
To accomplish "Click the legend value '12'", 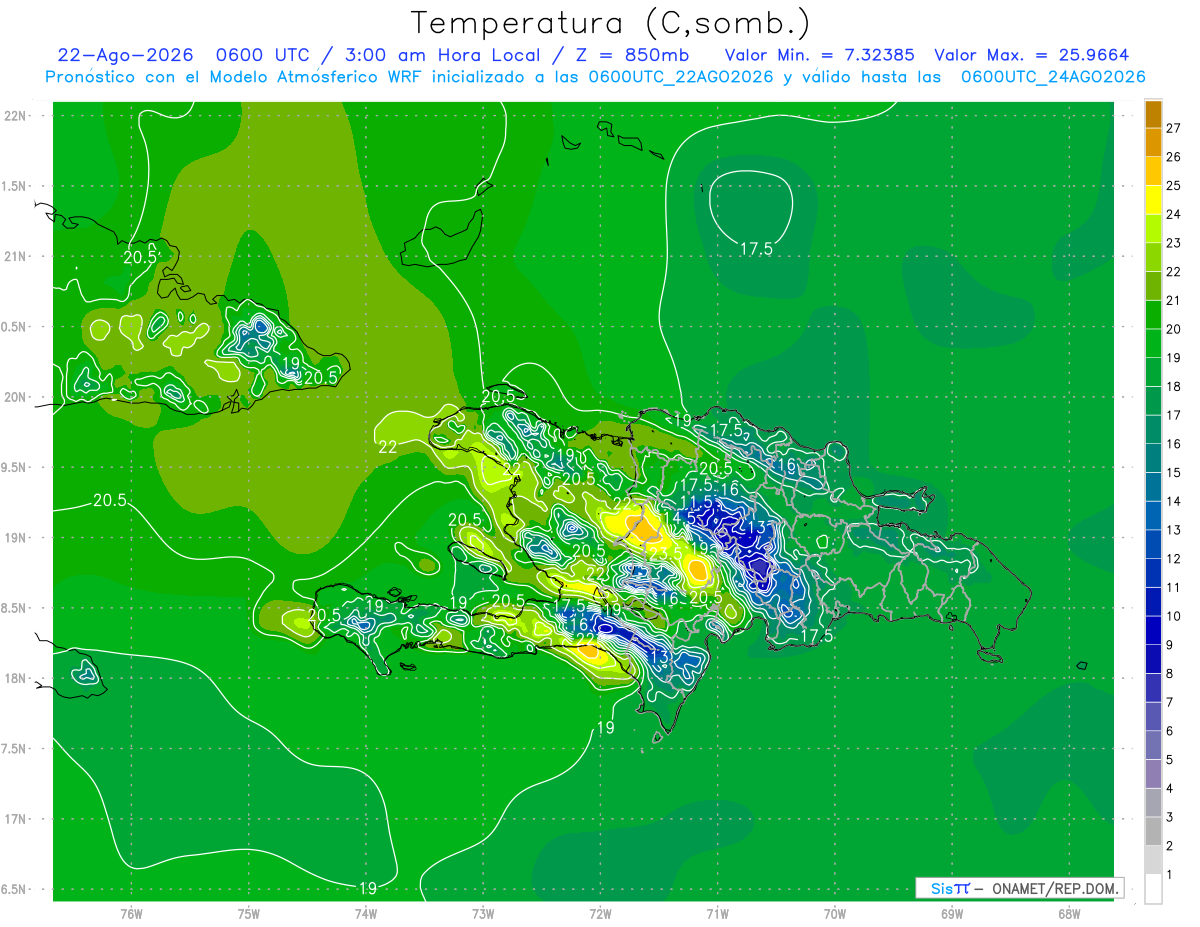I will [x=1173, y=558].
